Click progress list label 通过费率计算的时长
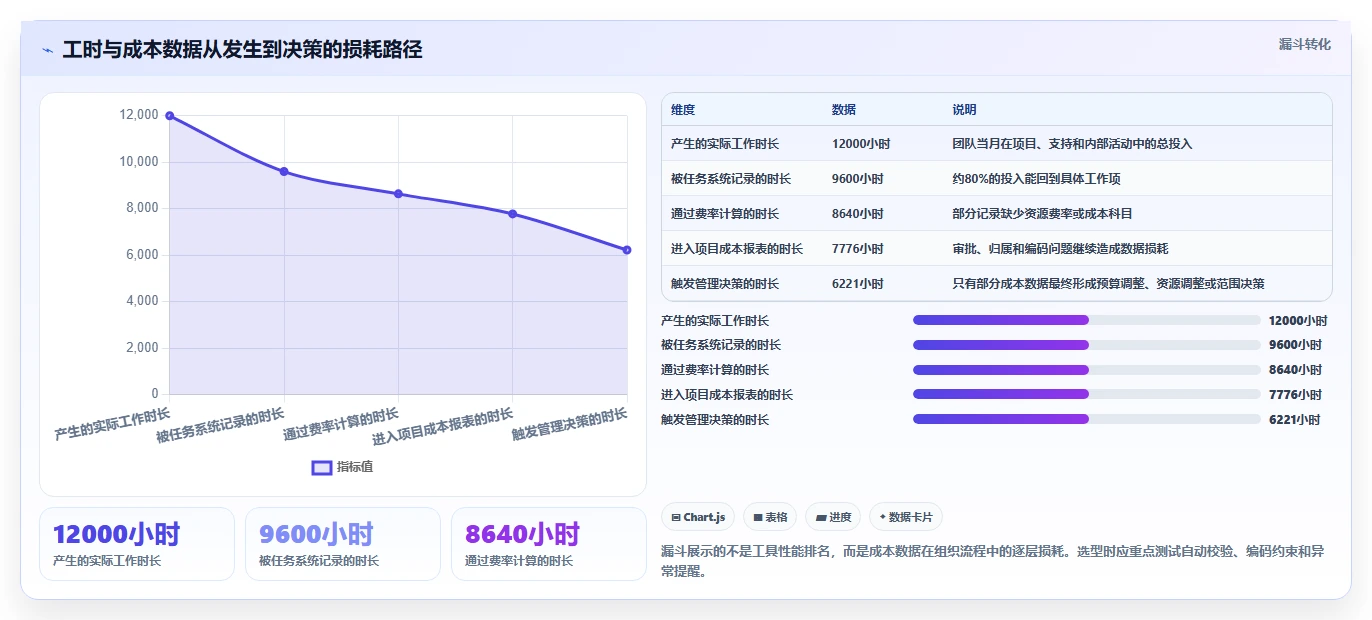The height and width of the screenshot is (620, 1372). [715, 370]
